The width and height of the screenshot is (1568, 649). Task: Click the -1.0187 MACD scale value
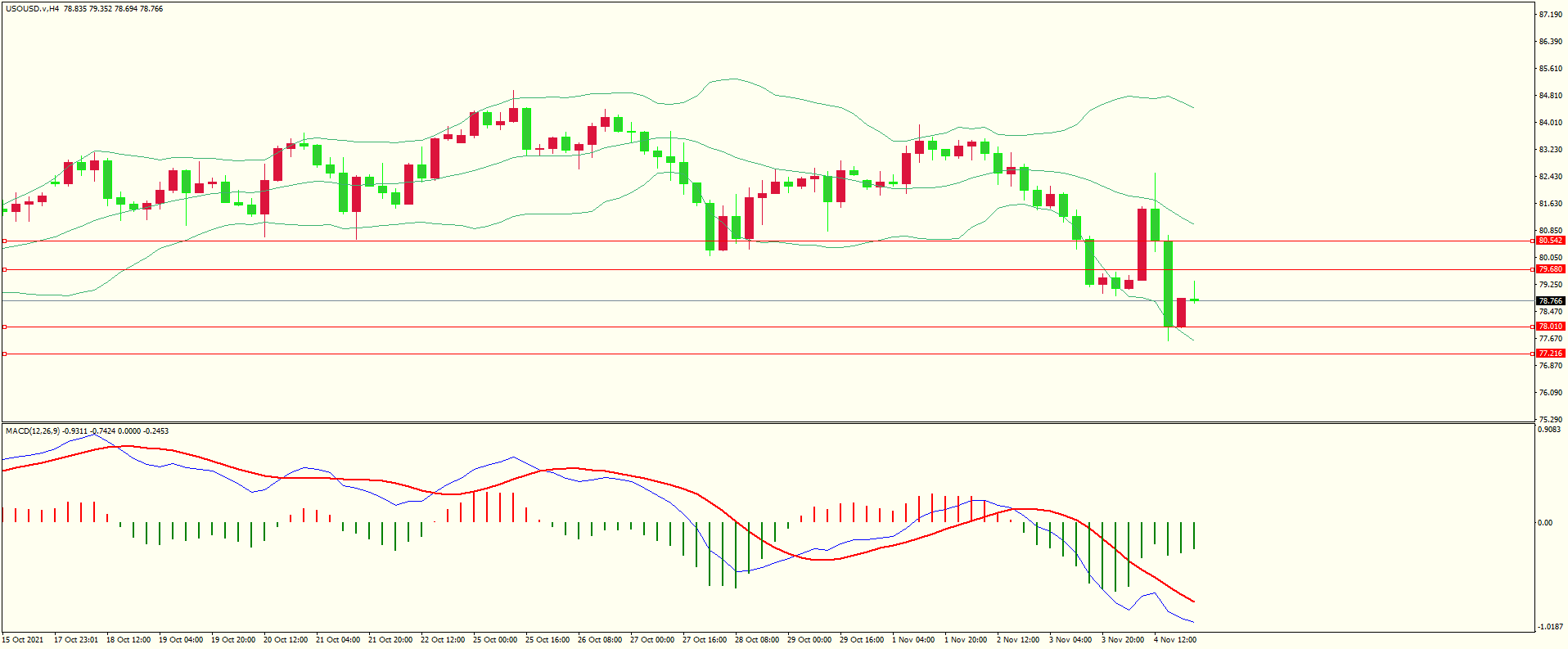coord(1549,627)
